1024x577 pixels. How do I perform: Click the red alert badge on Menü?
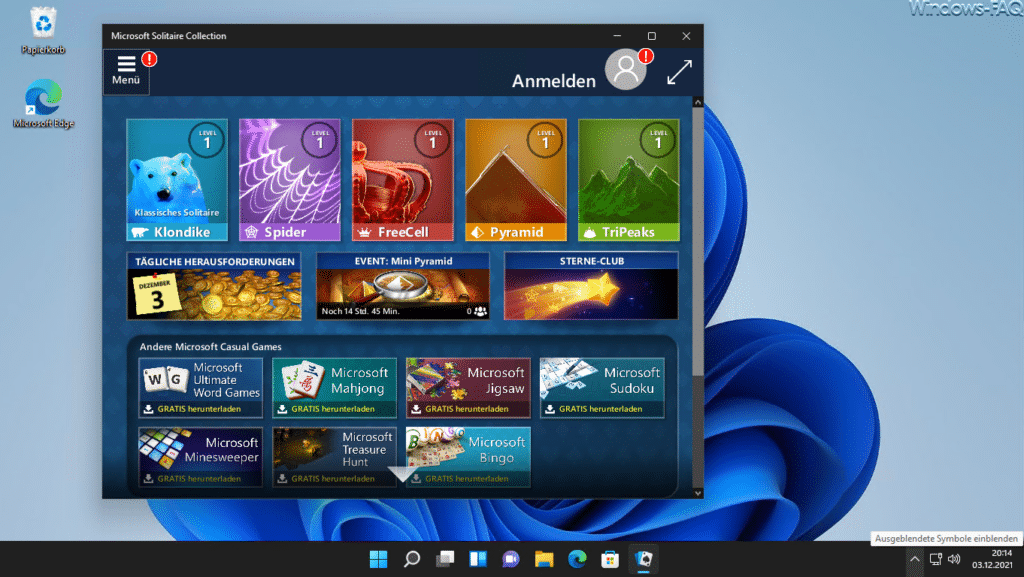tap(149, 59)
